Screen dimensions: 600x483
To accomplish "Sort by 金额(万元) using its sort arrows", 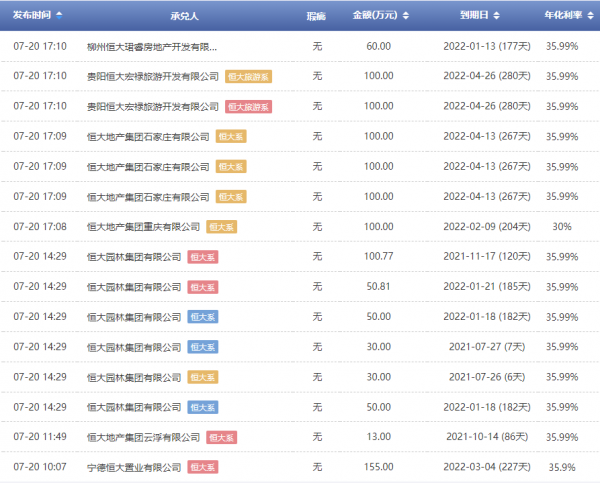I will 406,15.
